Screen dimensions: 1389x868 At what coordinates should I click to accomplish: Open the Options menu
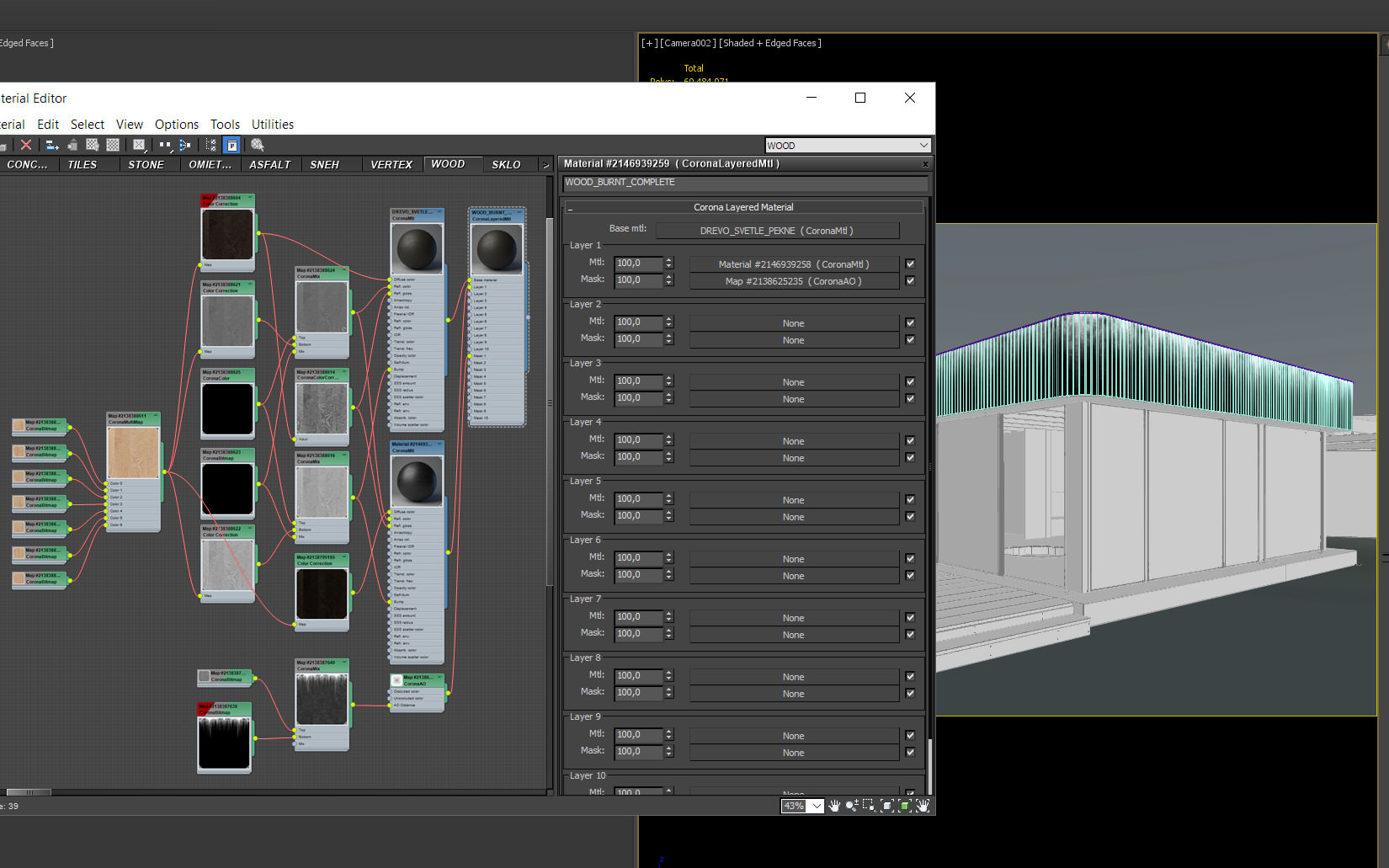tap(177, 124)
